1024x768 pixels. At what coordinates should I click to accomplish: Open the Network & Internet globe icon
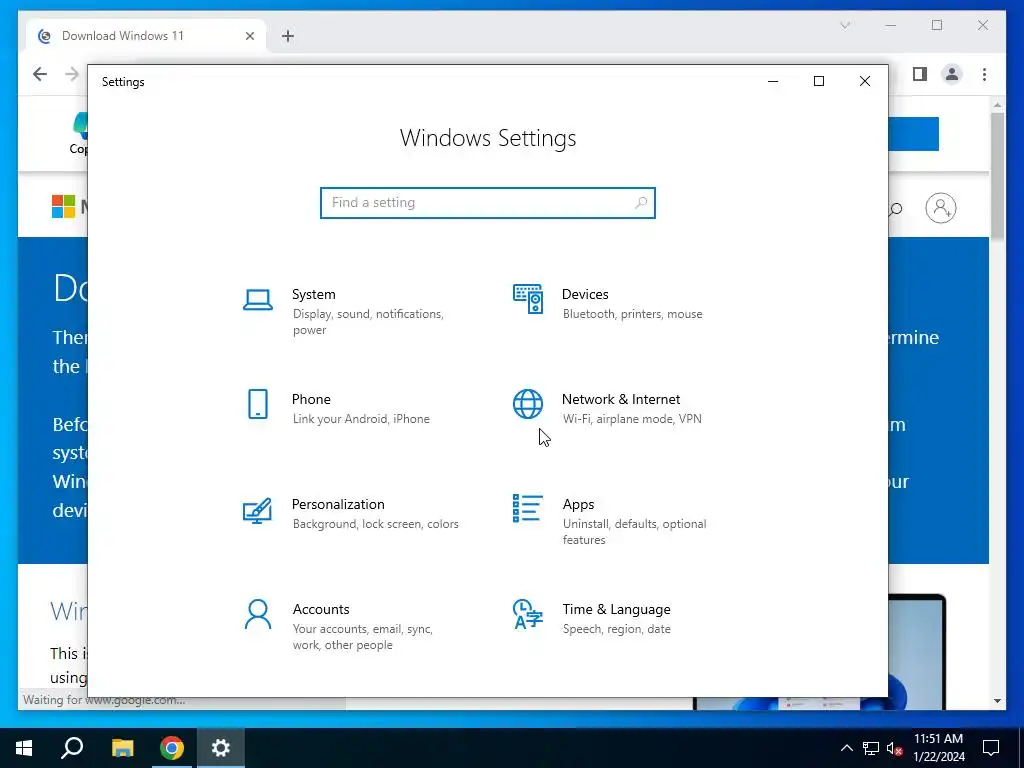tap(528, 404)
